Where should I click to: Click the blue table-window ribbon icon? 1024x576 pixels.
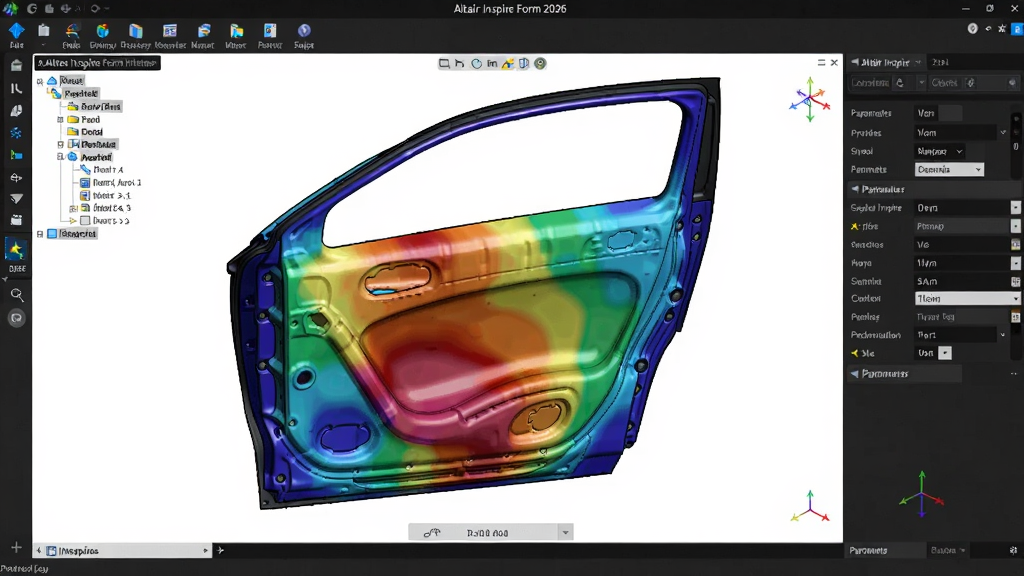pos(170,30)
